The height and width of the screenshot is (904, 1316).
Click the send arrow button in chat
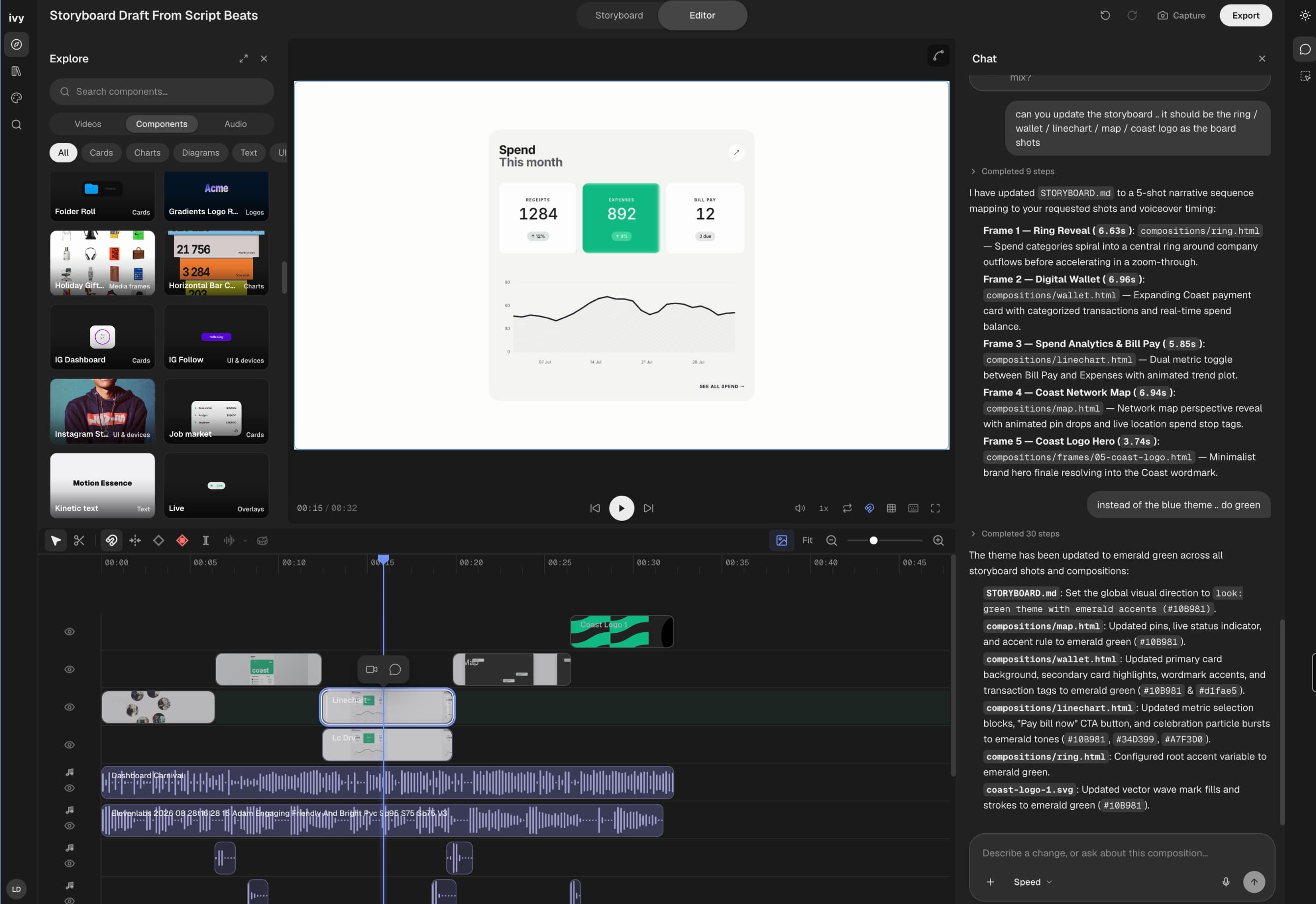point(1254,882)
